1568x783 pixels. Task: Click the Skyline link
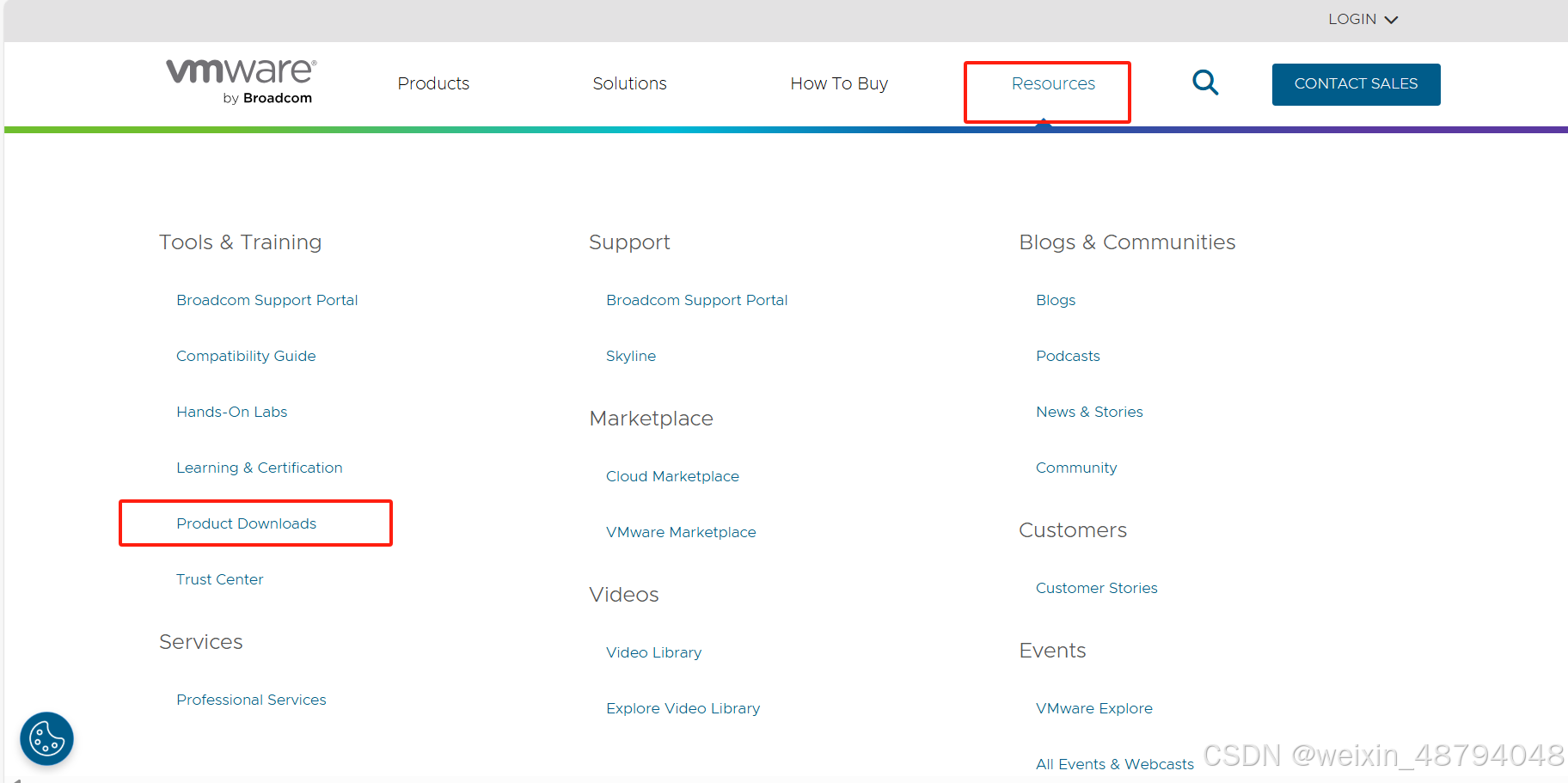point(631,356)
